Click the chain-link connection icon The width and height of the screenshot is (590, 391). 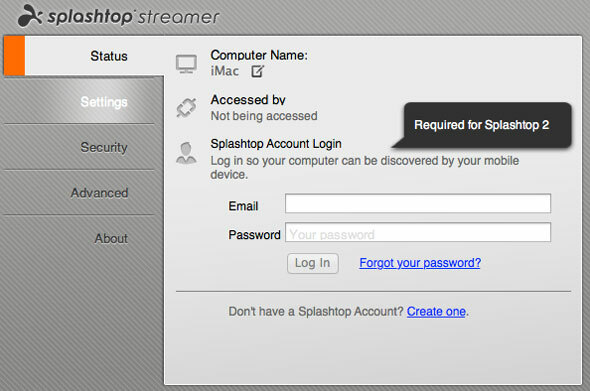point(186,108)
